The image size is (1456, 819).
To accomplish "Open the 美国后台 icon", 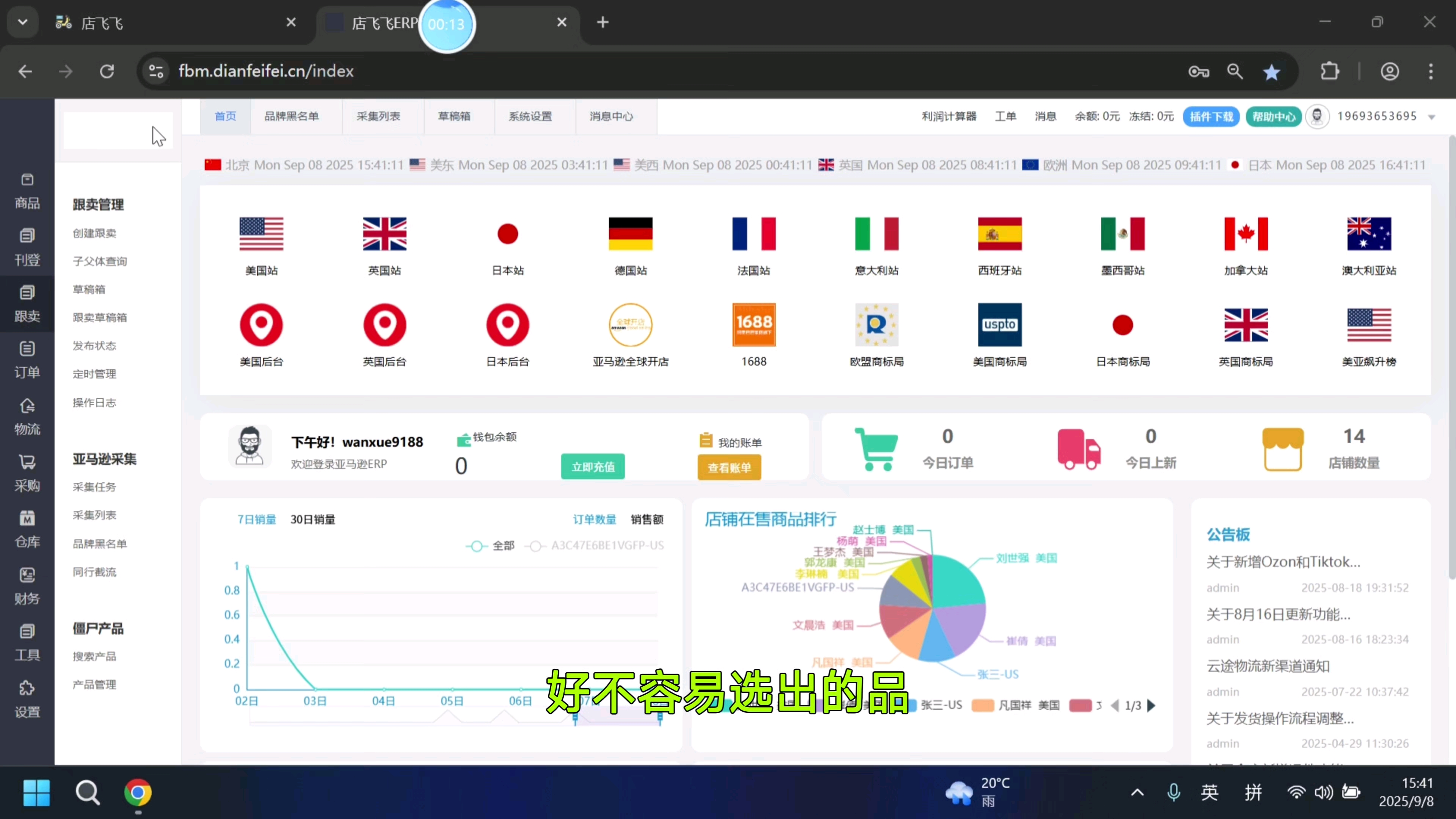I will (x=261, y=325).
